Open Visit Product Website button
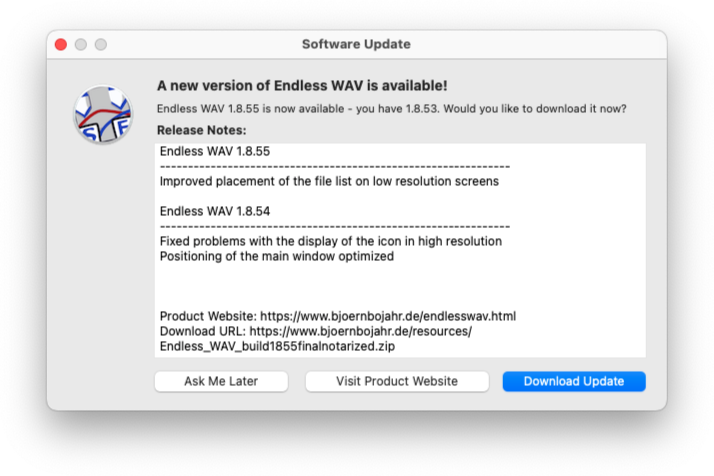Viewport: 714px width, 476px height. coord(397,381)
